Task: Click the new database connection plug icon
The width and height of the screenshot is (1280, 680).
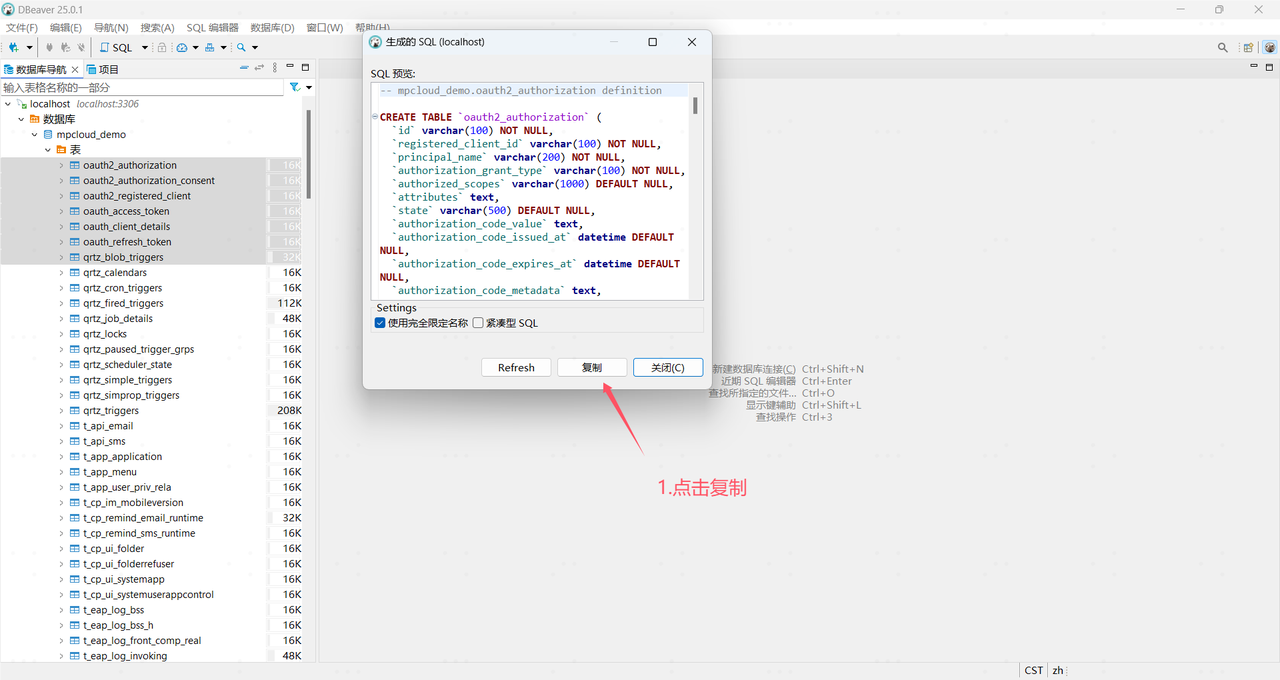Action: (x=14, y=47)
